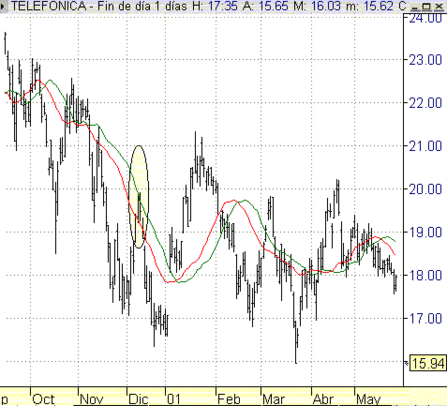The height and width of the screenshot is (406, 447).
Task: Minimize the TELEFONICA chart window
Action: coord(414,6)
